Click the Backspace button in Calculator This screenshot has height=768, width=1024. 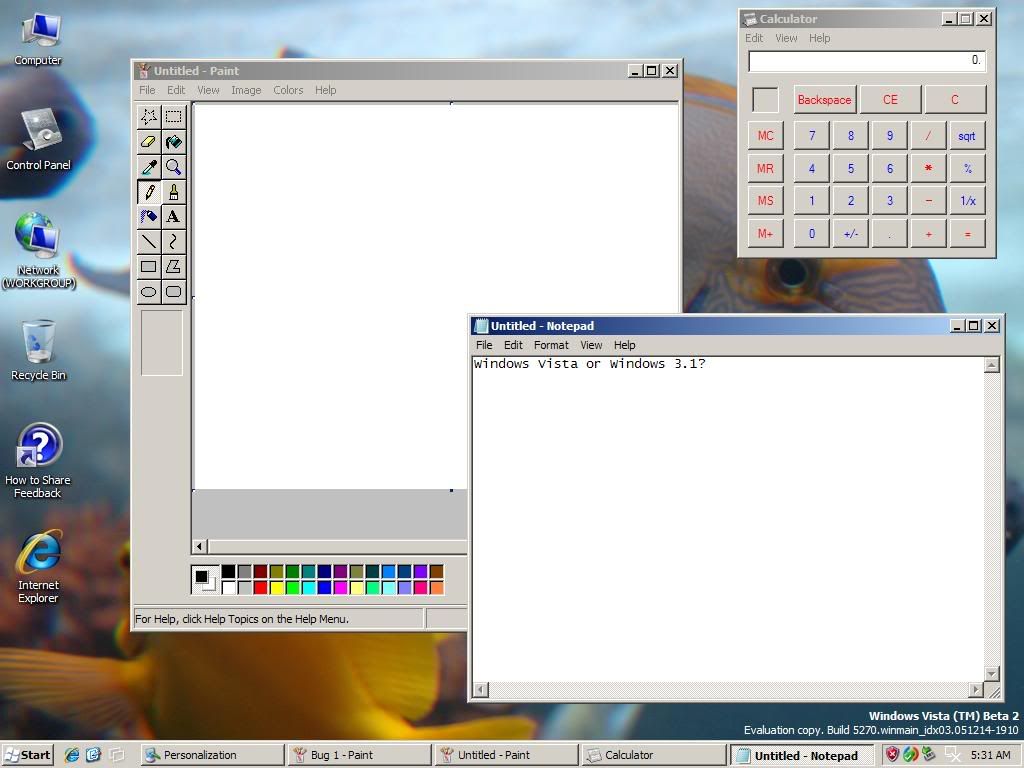824,100
